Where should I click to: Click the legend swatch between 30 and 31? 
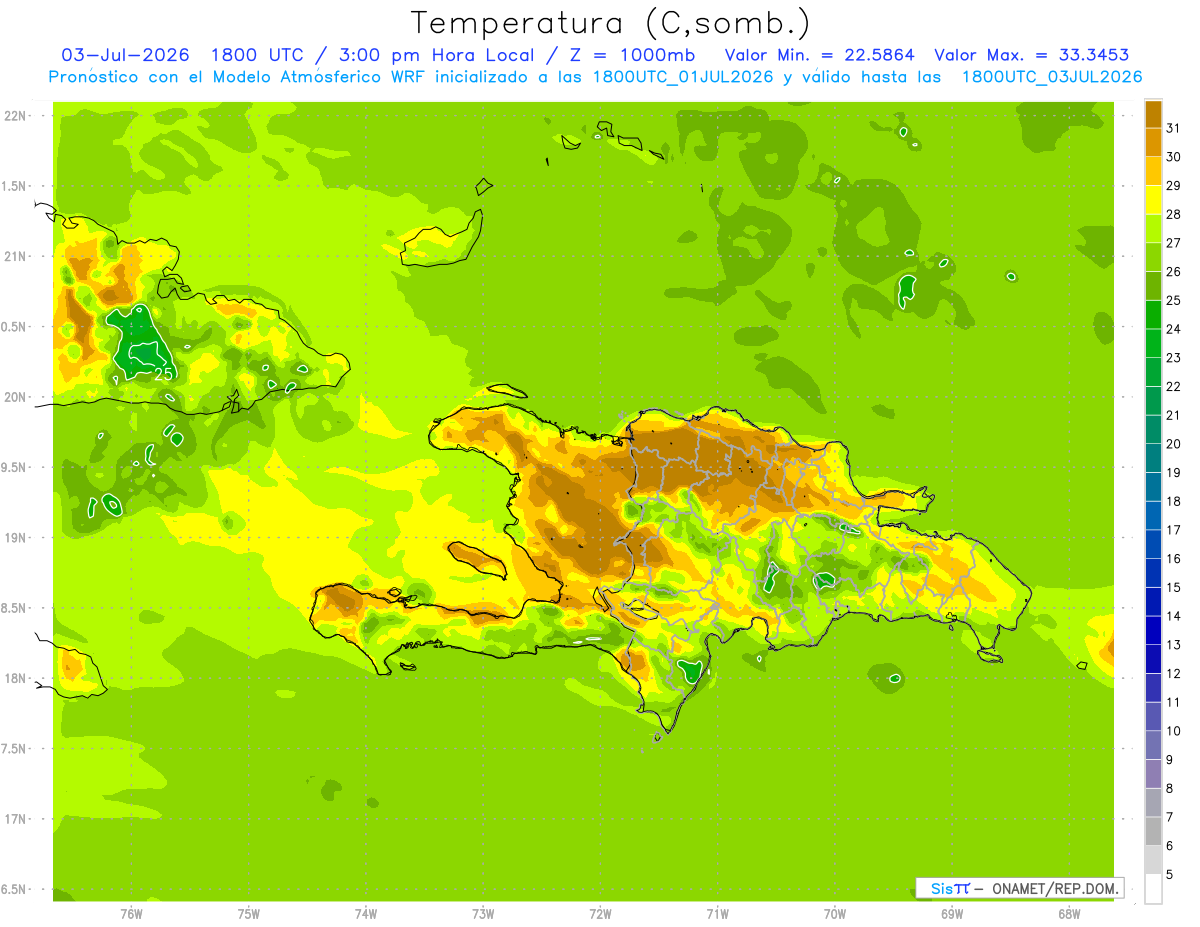[x=1153, y=142]
